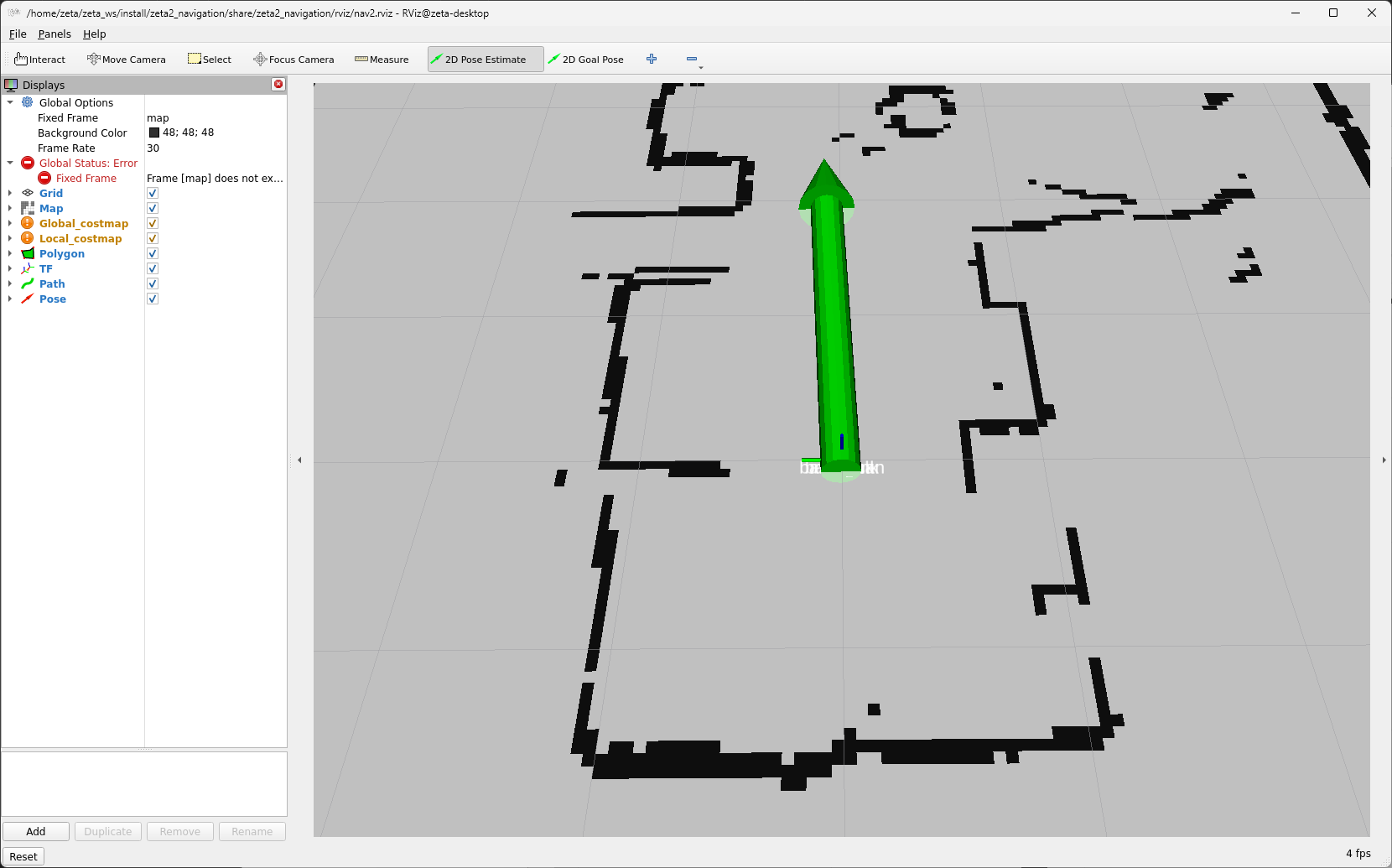This screenshot has width=1392, height=868.
Task: Expand the right panel dock arrow
Action: tap(1384, 460)
